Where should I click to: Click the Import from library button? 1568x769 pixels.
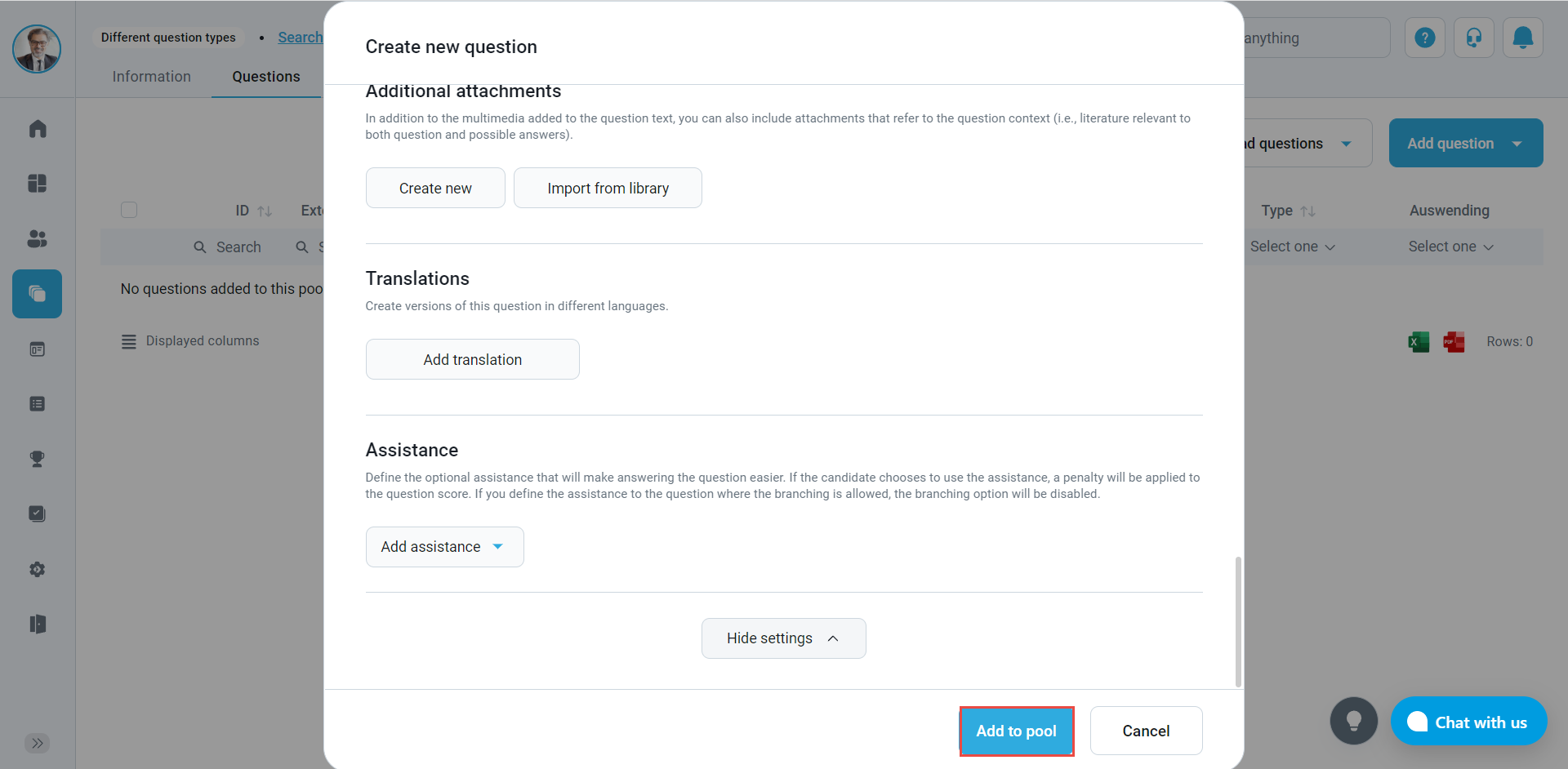click(608, 189)
